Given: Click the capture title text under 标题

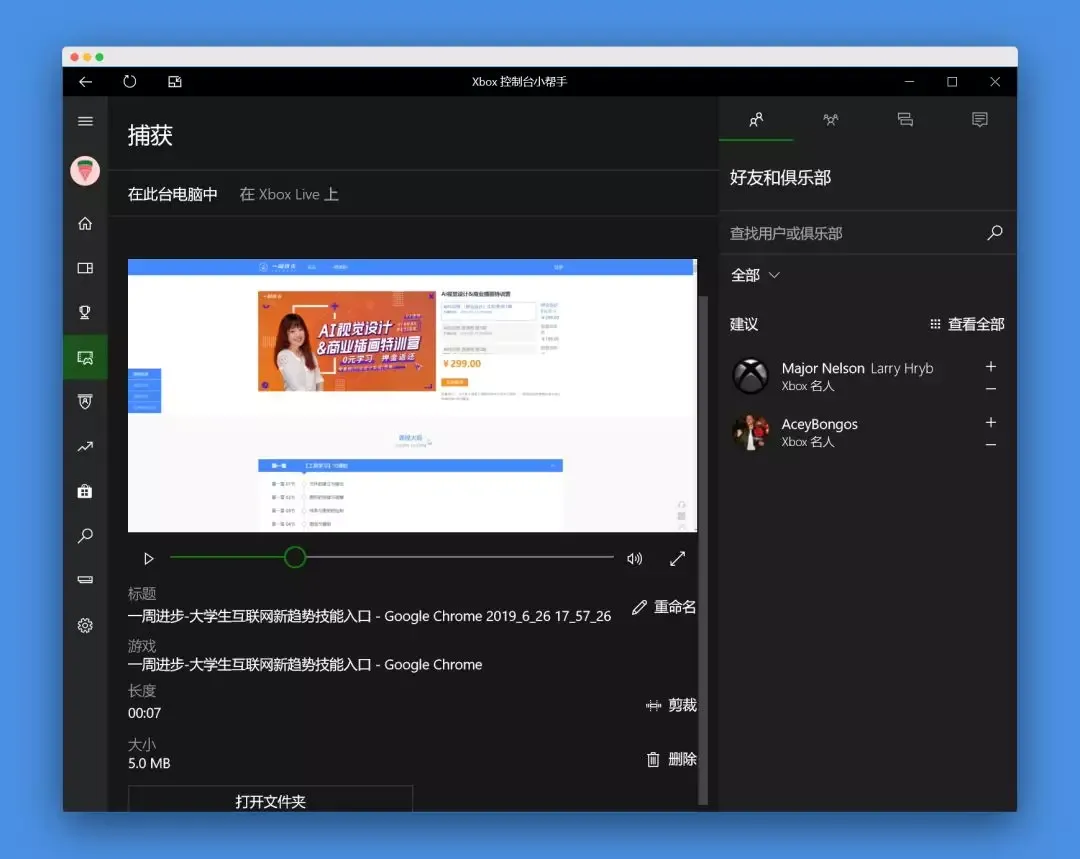Looking at the screenshot, I should 369,616.
